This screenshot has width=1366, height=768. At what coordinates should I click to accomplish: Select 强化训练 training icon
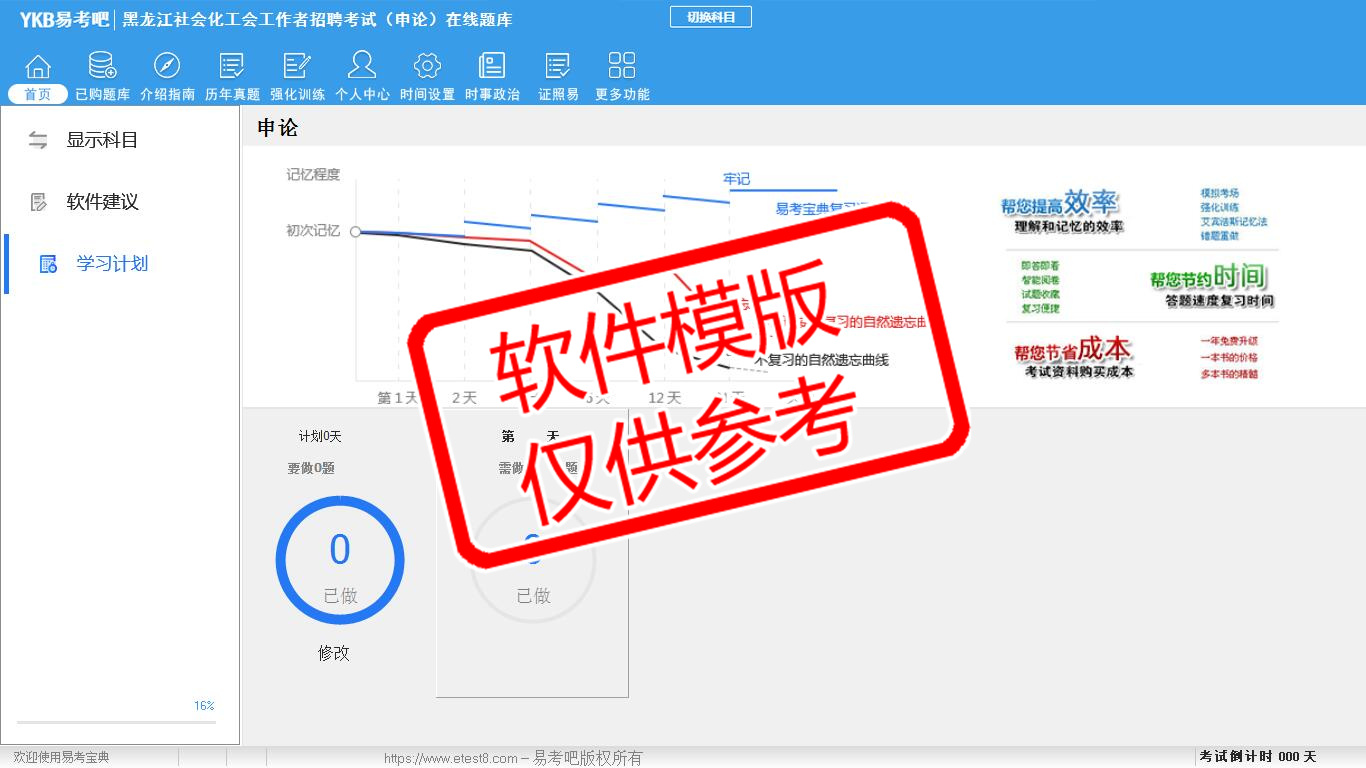[297, 67]
